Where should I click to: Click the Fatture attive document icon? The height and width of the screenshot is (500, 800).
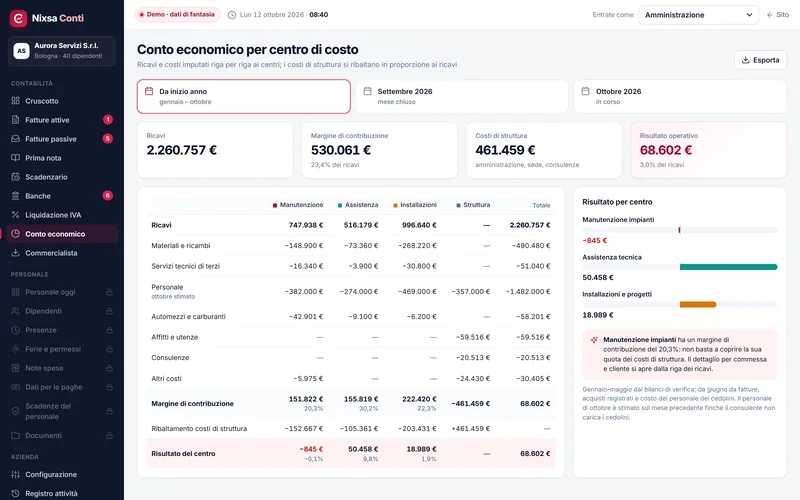point(15,120)
